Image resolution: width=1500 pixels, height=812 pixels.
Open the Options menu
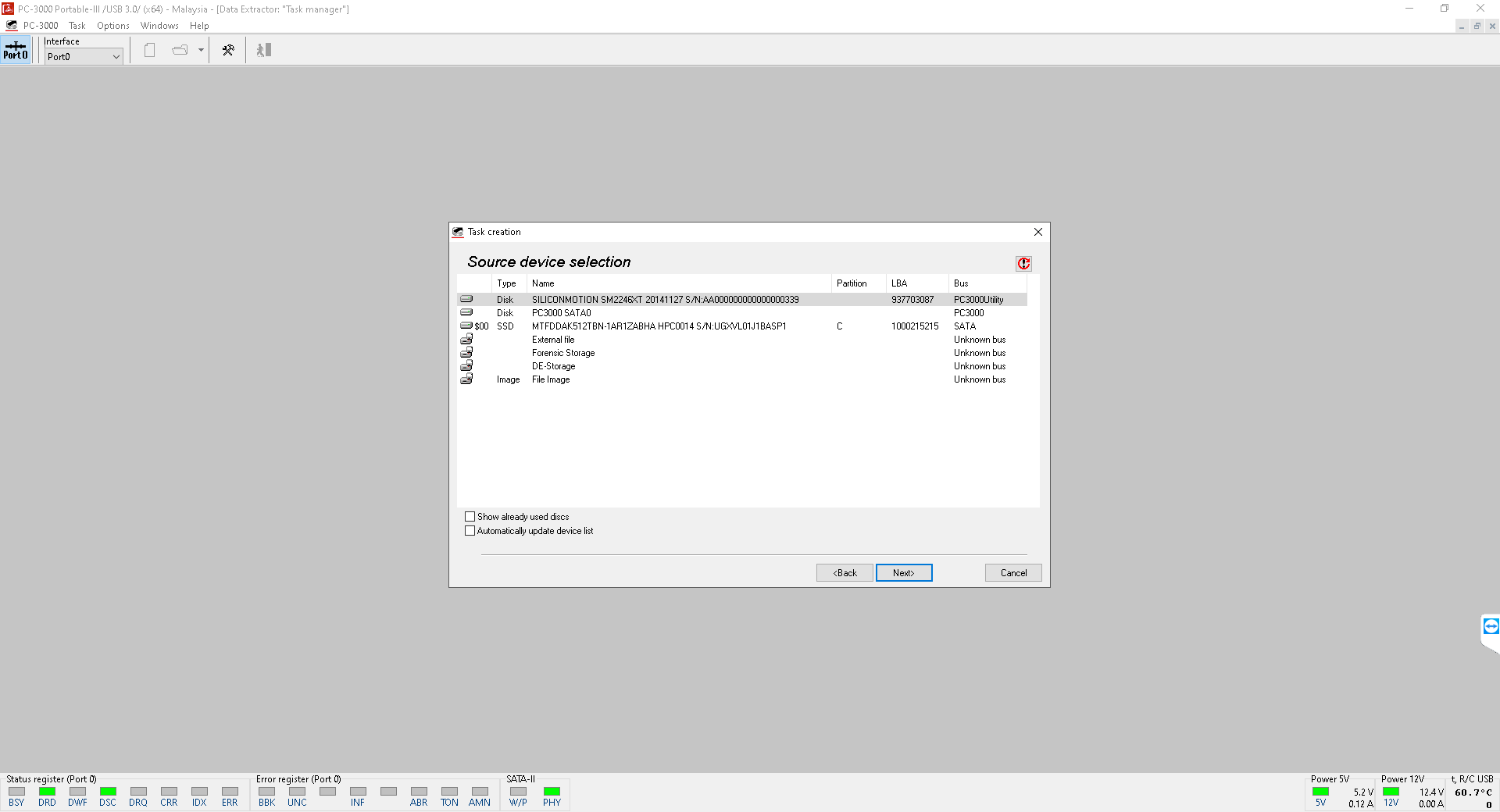[113, 26]
